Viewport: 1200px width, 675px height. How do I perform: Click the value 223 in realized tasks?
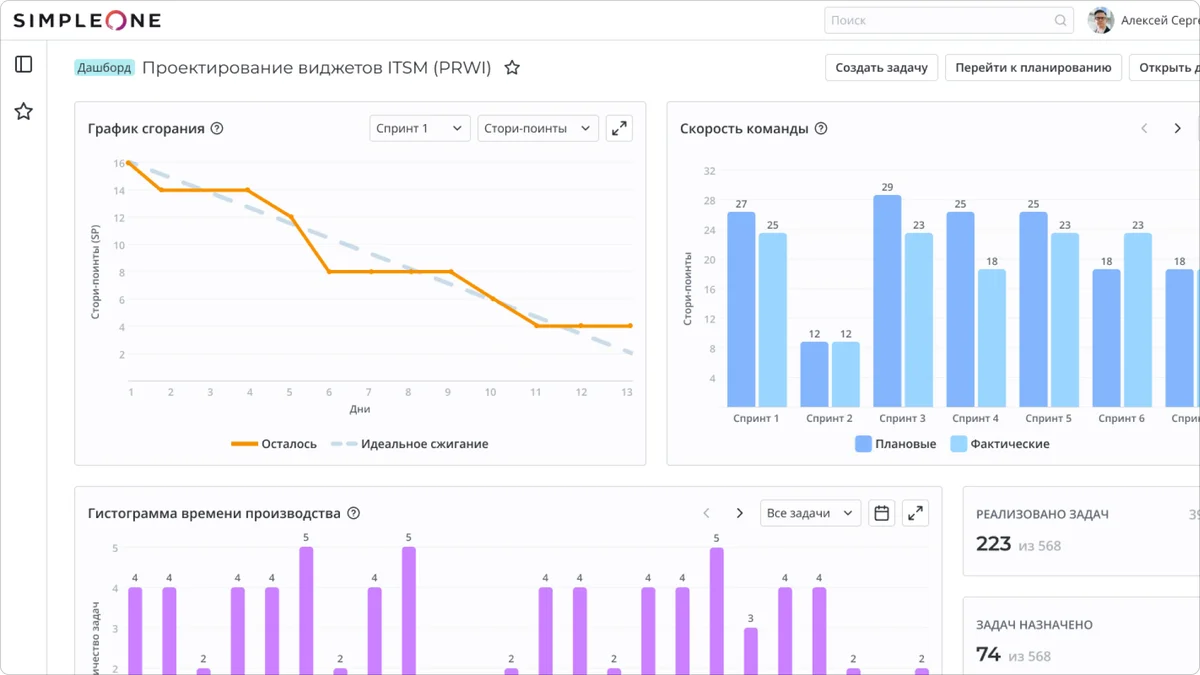pos(994,543)
